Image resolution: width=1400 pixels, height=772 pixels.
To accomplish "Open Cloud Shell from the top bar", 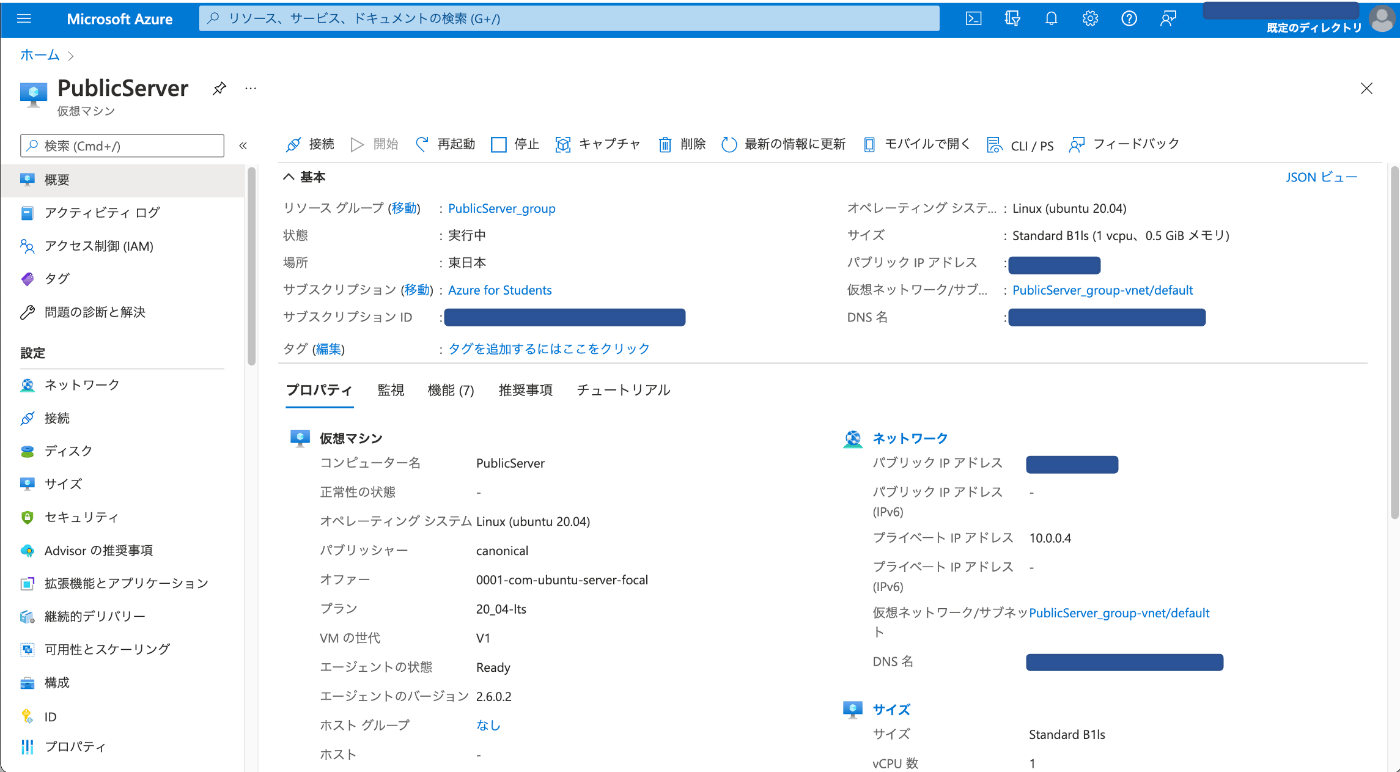I will (973, 19).
